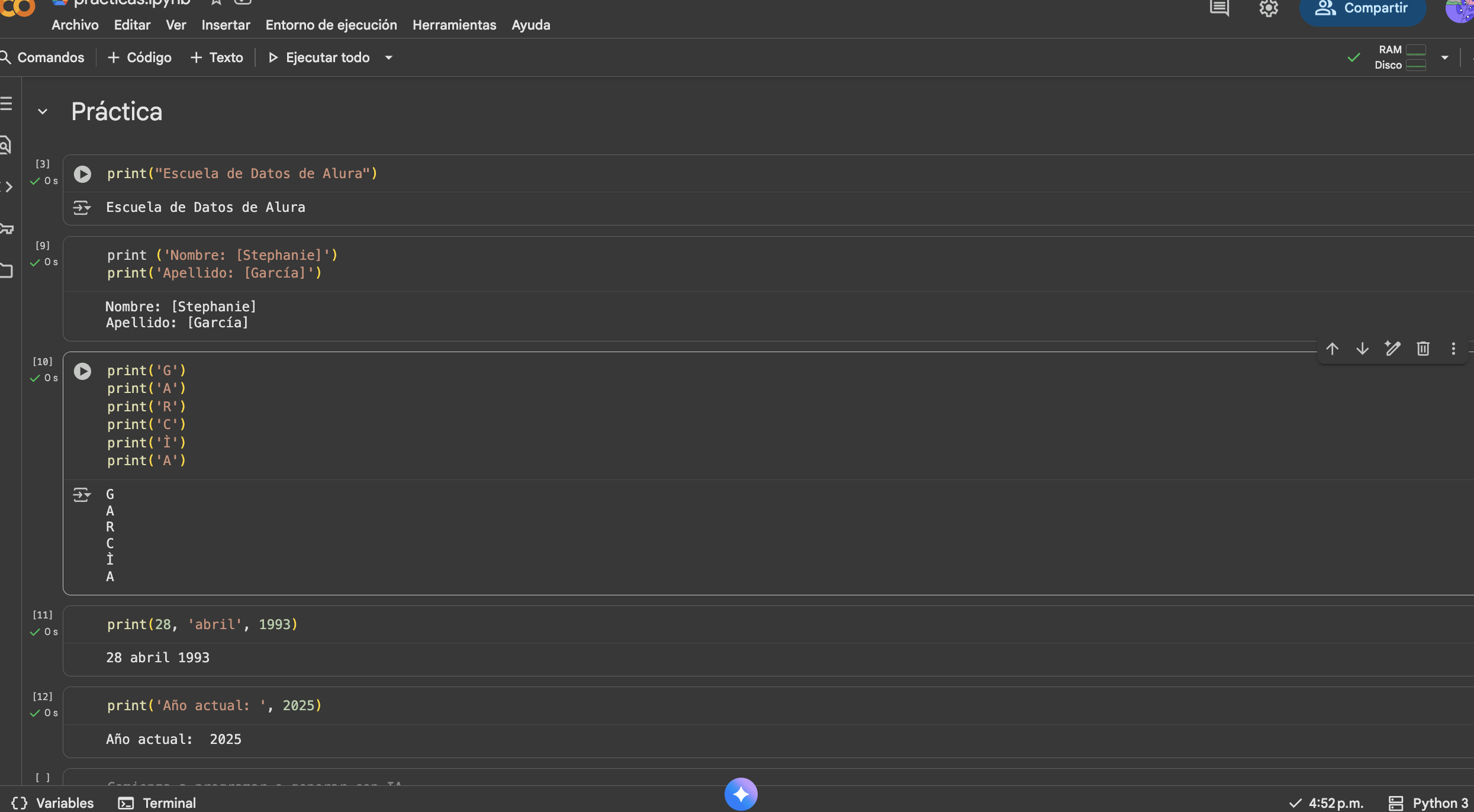Toggle output options of GARCIA cell

coord(82,495)
